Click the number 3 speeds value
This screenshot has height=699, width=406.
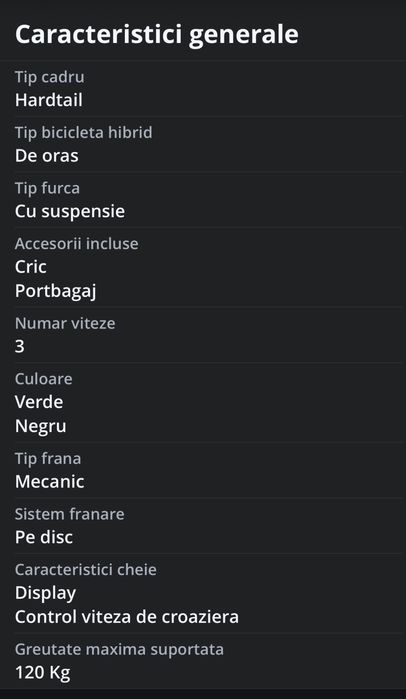click(20, 346)
